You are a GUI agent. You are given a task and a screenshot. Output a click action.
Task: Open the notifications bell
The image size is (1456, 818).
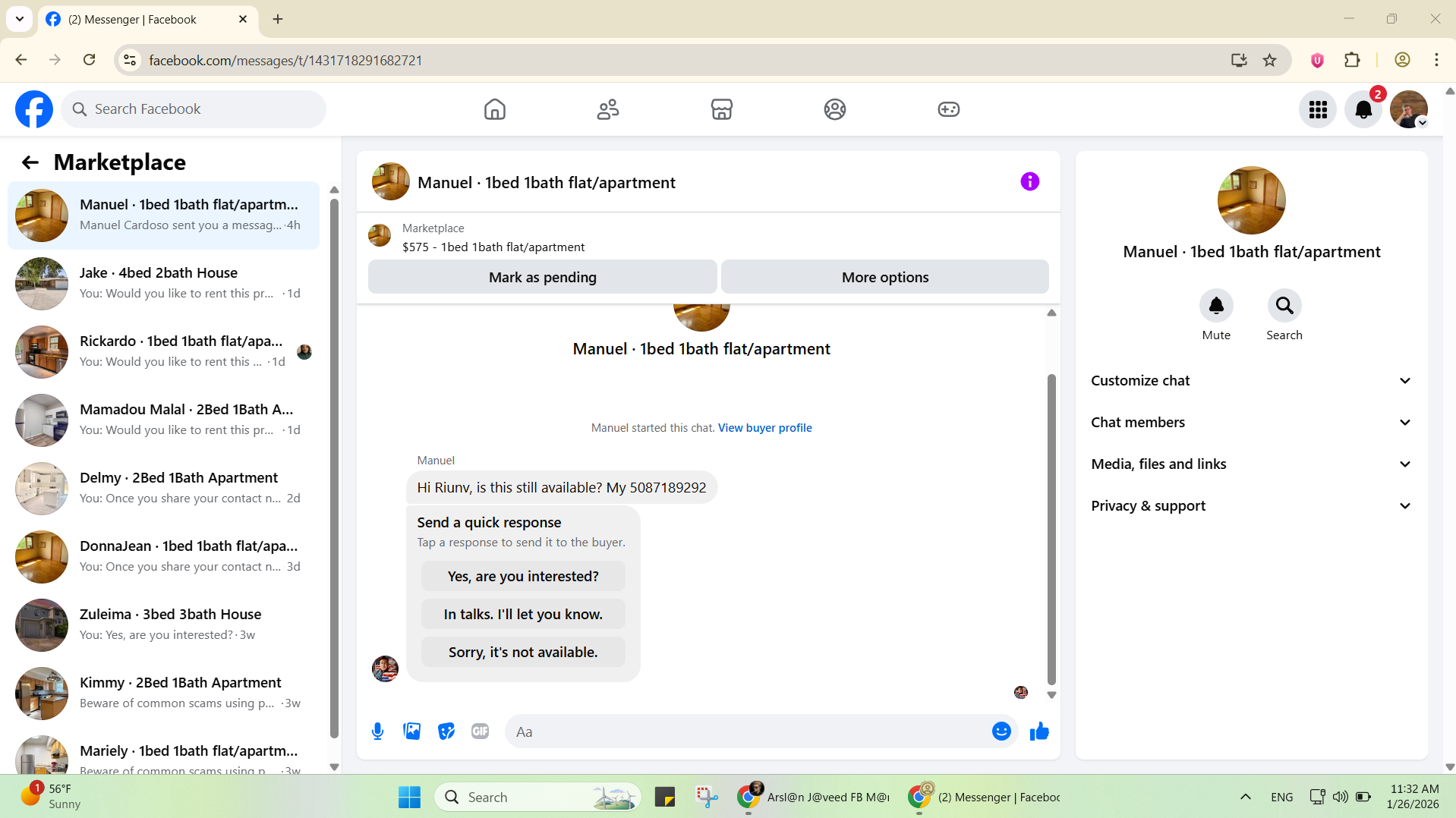pyautogui.click(x=1363, y=110)
